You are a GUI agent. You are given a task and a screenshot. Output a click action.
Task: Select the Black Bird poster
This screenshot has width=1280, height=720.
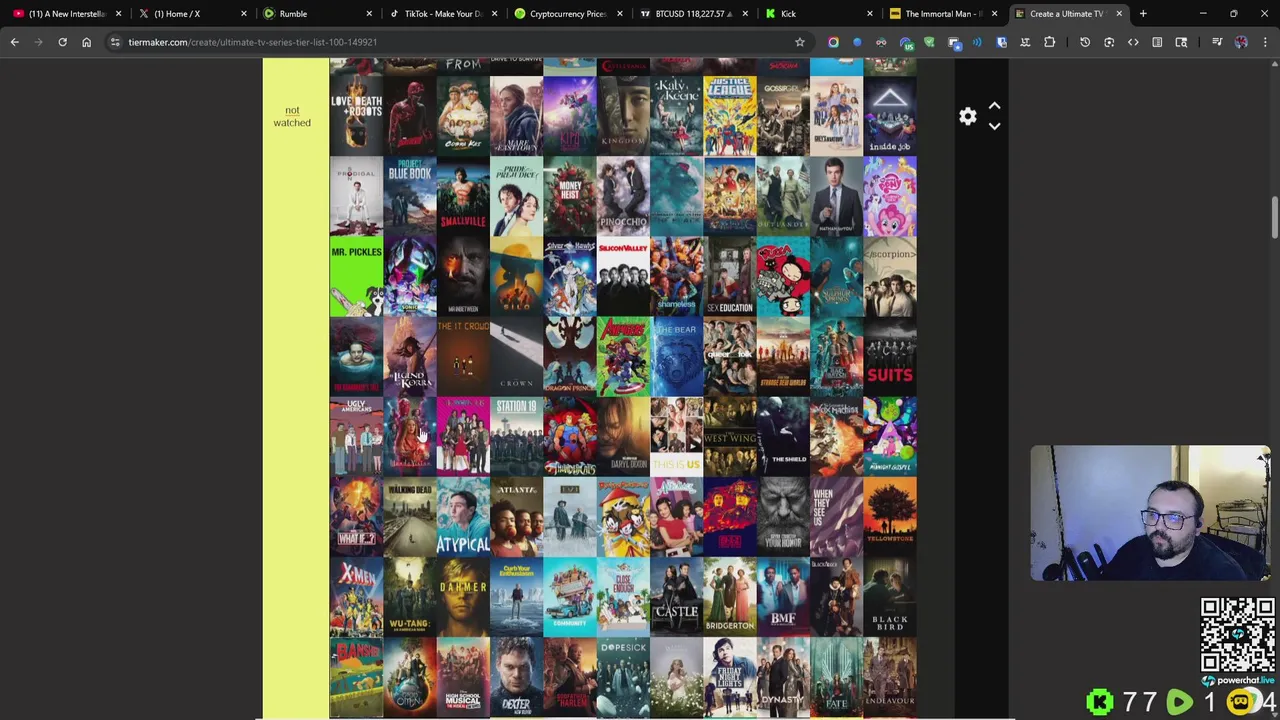coord(890,597)
